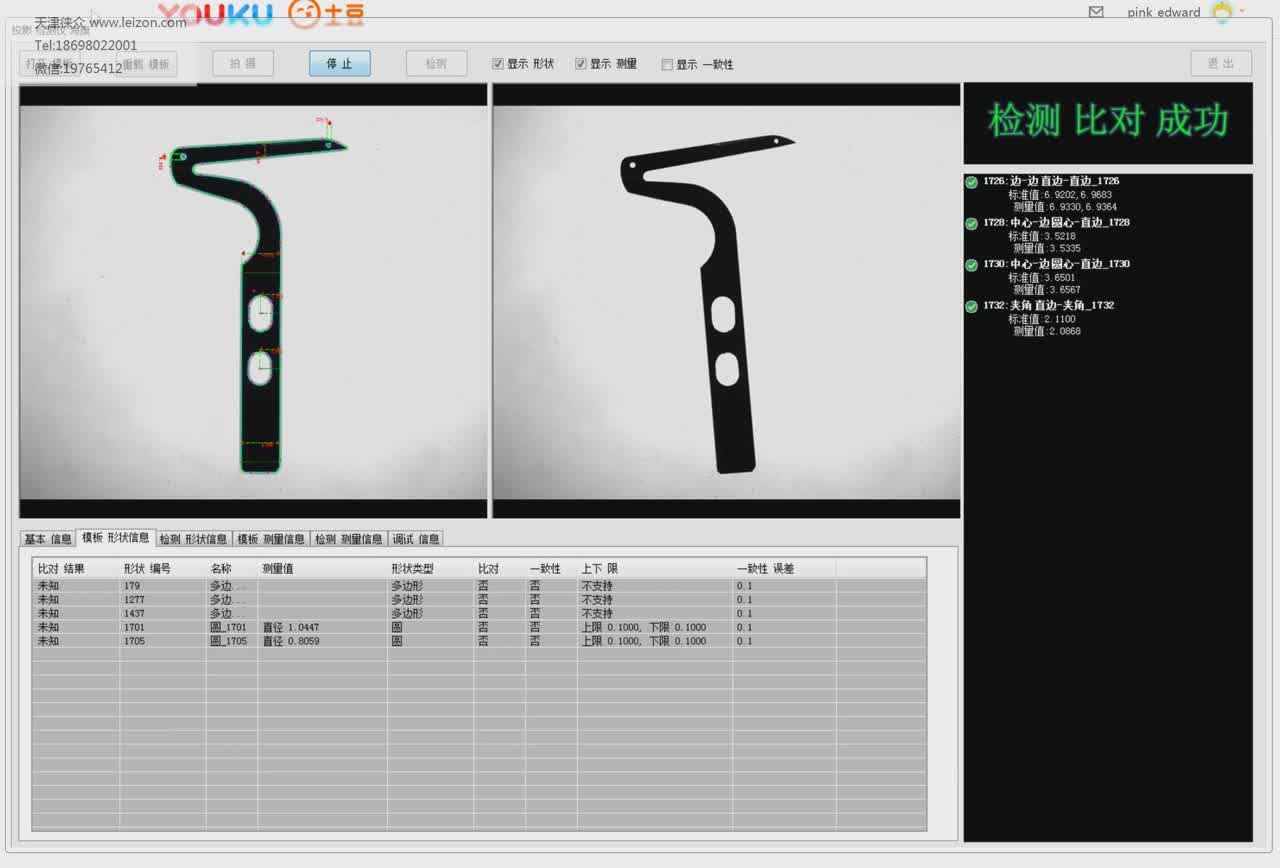This screenshot has width=1280, height=868.
Task: Click the 检测 button in toolbar
Action: point(436,64)
